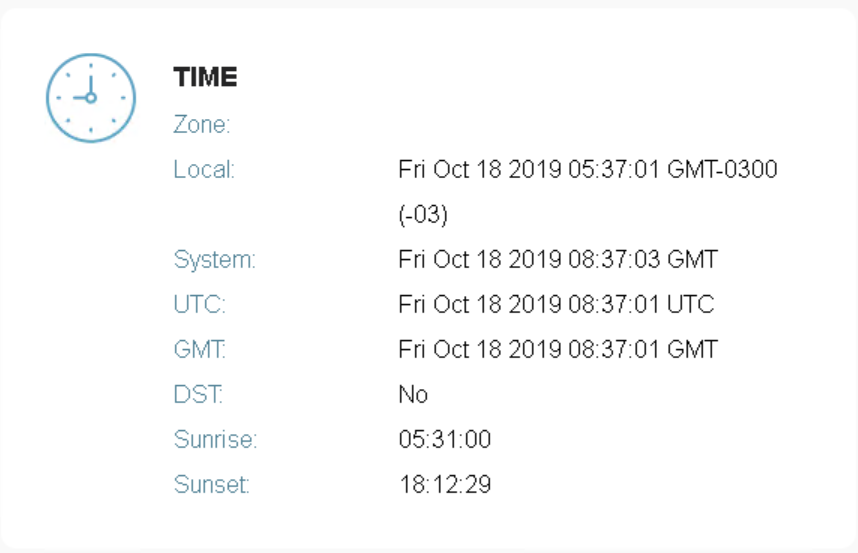Viewport: 858px width, 553px height.
Task: Select the Sunrise label
Action: click(216, 440)
